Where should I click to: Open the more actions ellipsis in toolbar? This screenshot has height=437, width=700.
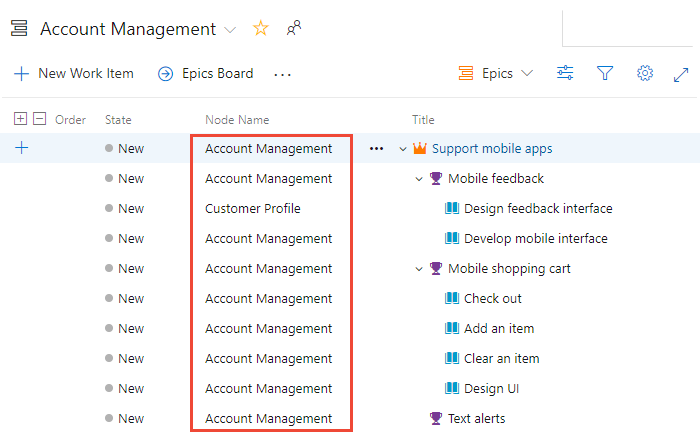[x=282, y=75]
